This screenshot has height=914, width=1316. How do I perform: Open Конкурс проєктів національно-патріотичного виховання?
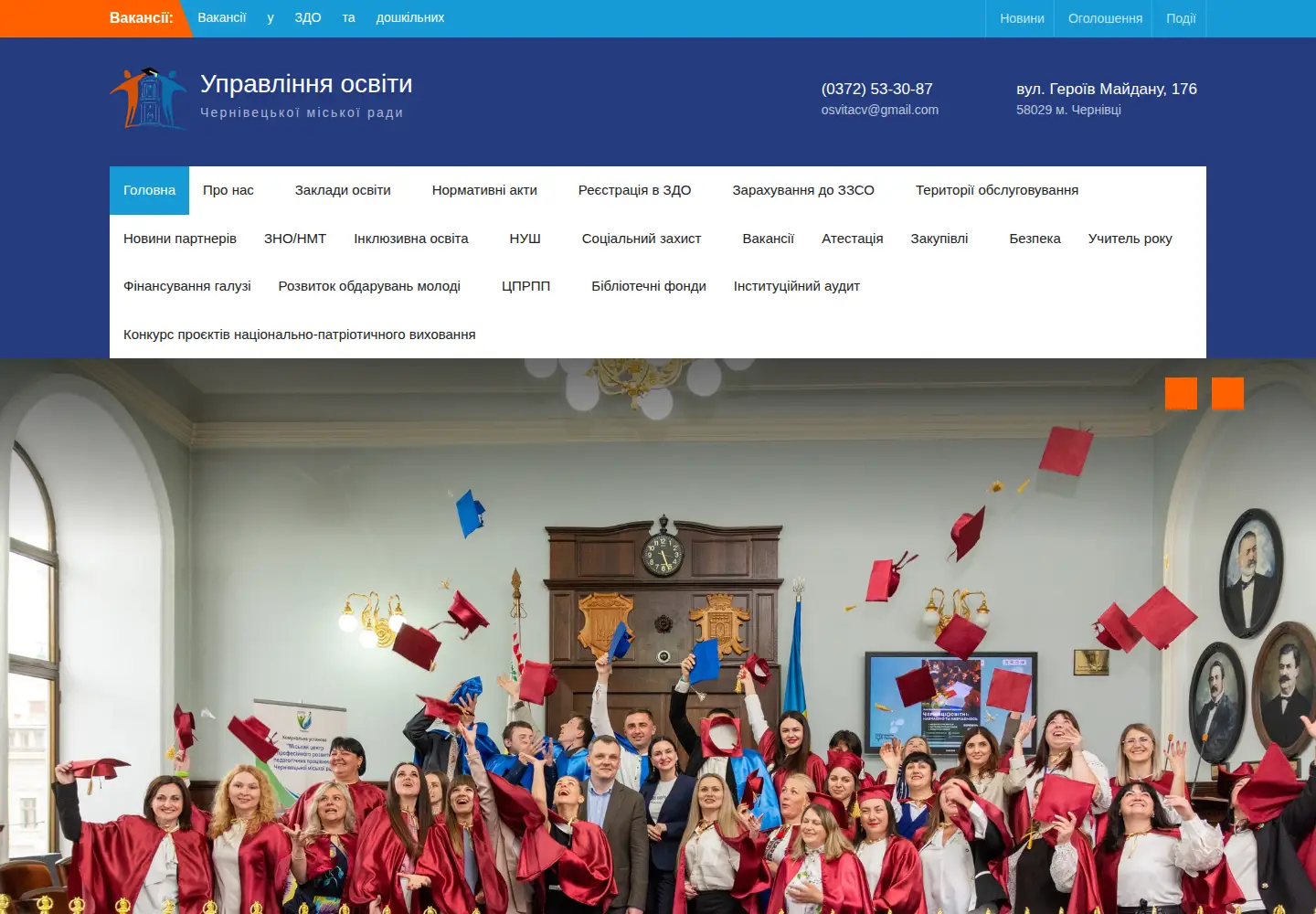point(300,335)
